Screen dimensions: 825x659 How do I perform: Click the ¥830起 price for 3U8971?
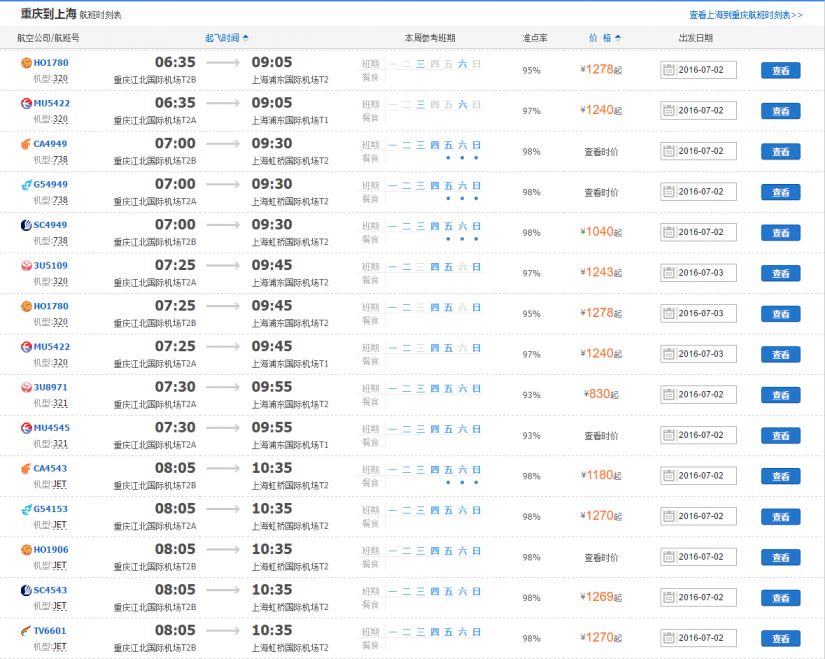(601, 394)
